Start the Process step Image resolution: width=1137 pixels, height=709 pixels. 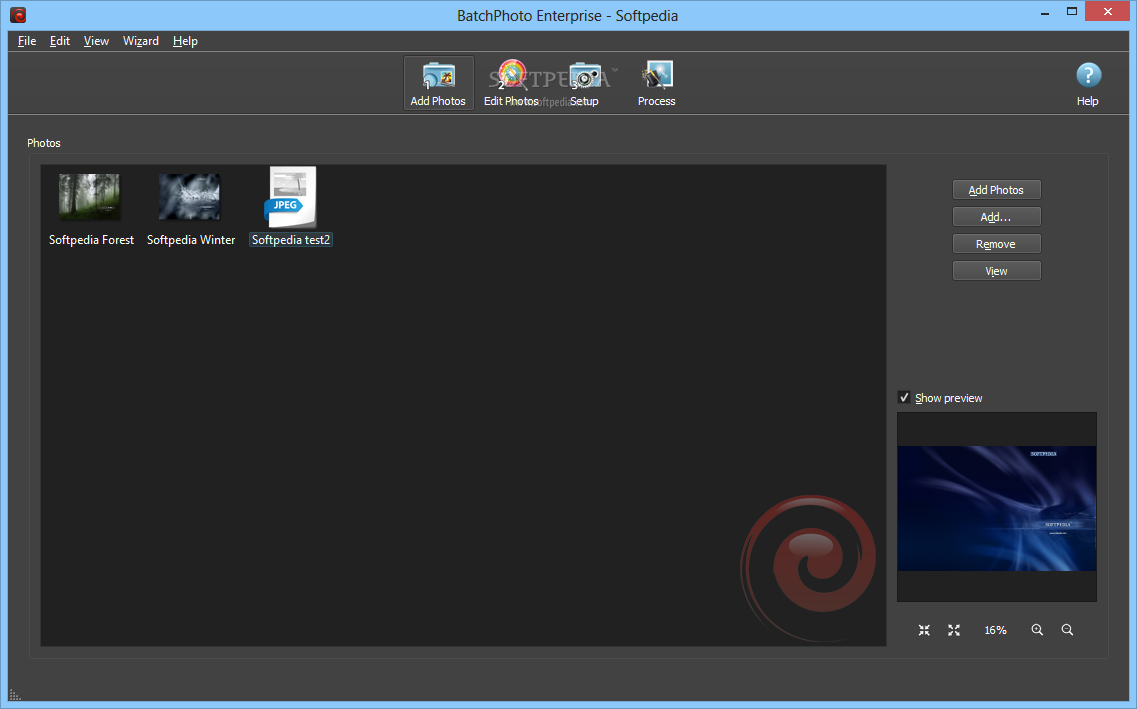tap(656, 83)
